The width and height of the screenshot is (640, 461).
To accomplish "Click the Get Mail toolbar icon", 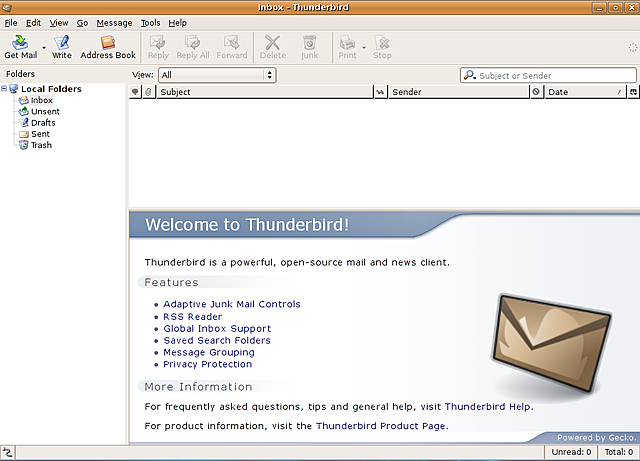I will pos(20,47).
